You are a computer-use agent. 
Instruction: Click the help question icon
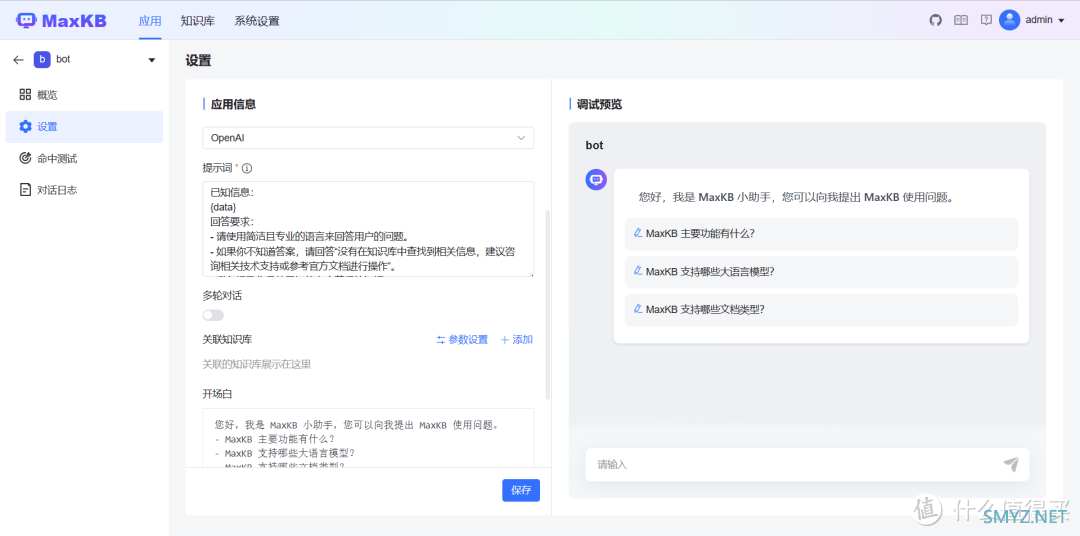coord(986,20)
